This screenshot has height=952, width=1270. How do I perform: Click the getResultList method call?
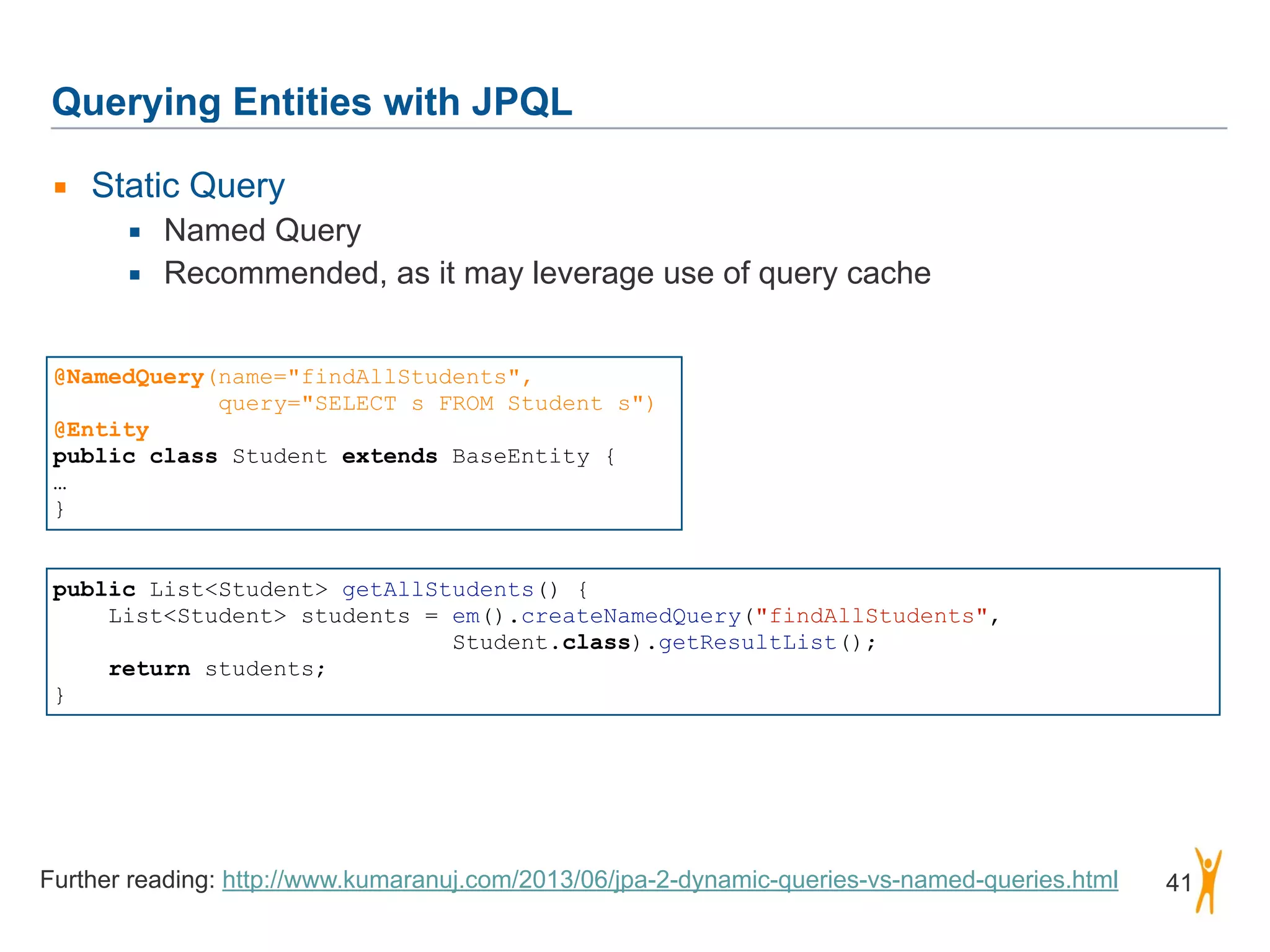click(747, 643)
